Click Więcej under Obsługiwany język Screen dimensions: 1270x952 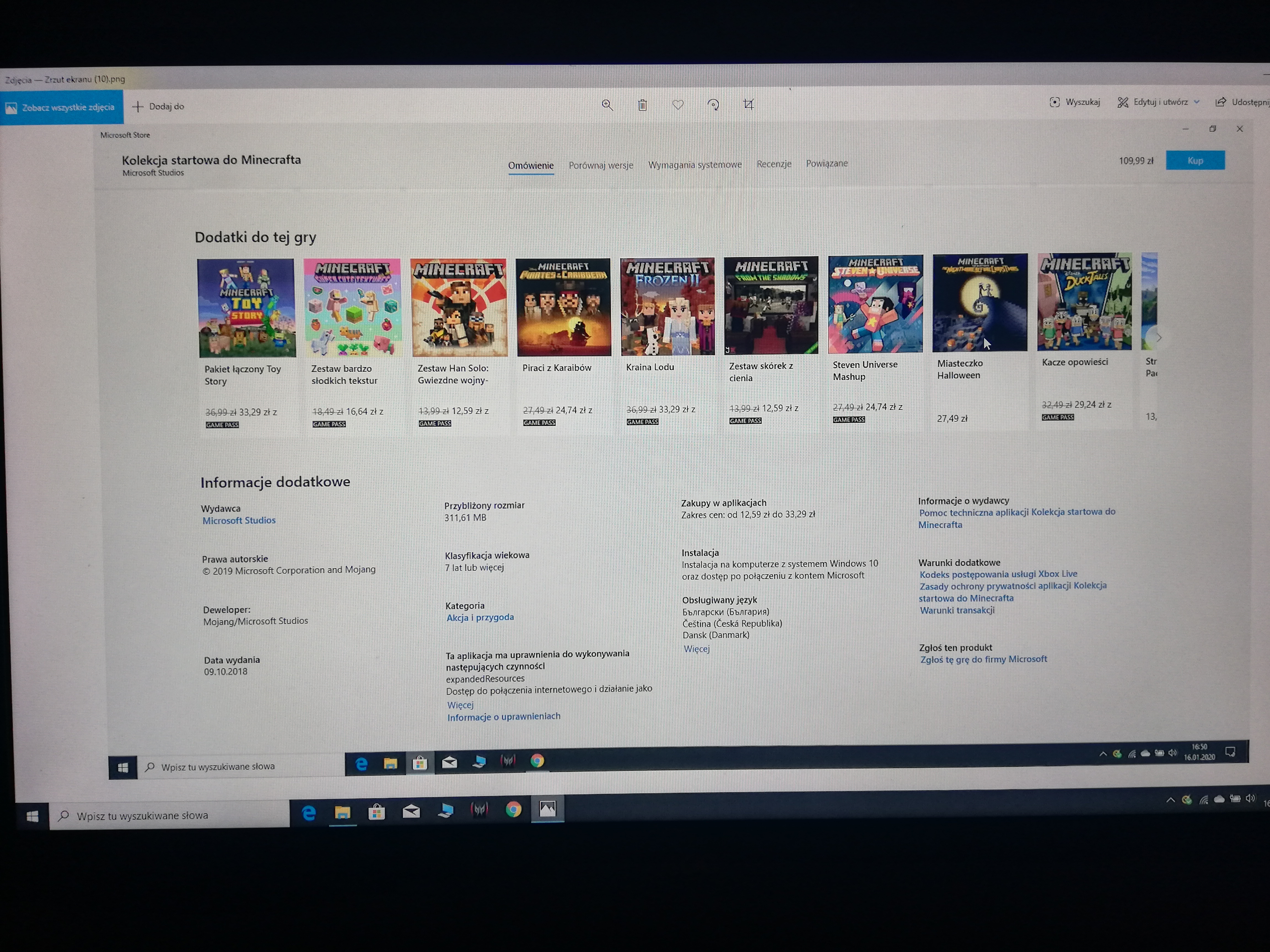[x=696, y=648]
